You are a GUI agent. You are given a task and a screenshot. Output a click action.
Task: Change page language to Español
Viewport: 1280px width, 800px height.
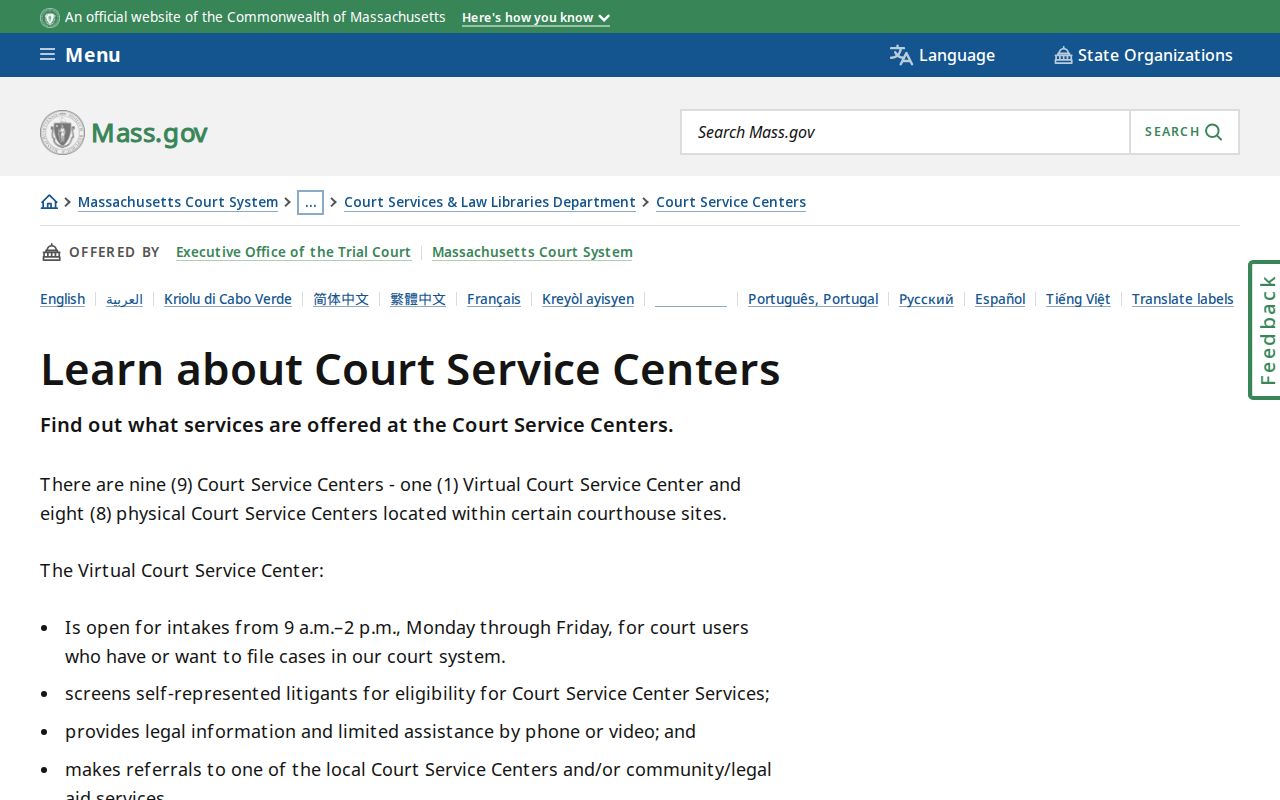(x=1000, y=299)
